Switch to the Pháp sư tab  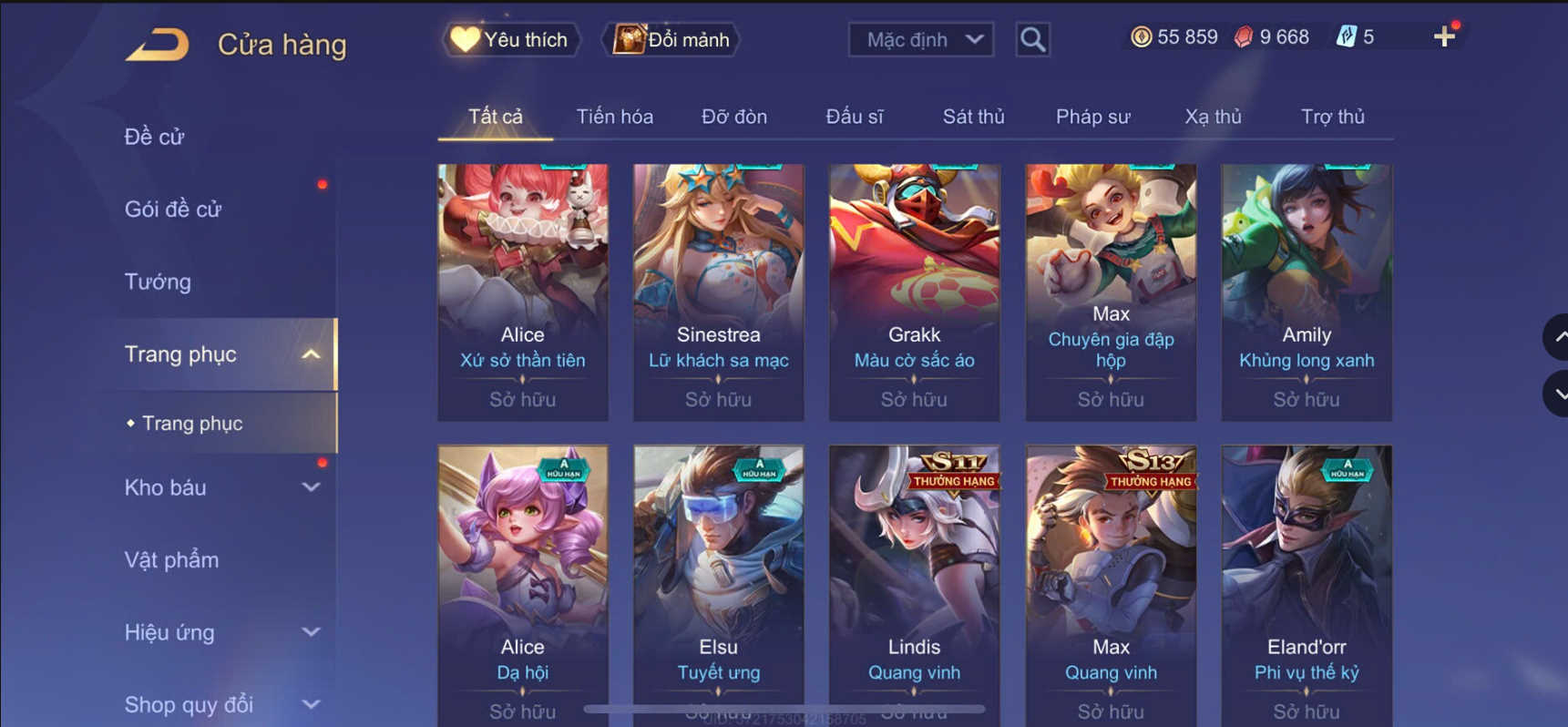(x=1092, y=117)
